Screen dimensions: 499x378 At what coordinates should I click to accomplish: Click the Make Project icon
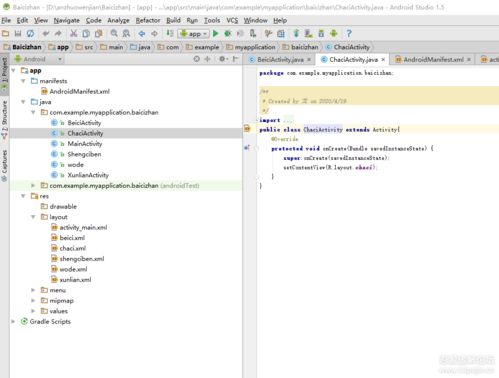pos(170,34)
